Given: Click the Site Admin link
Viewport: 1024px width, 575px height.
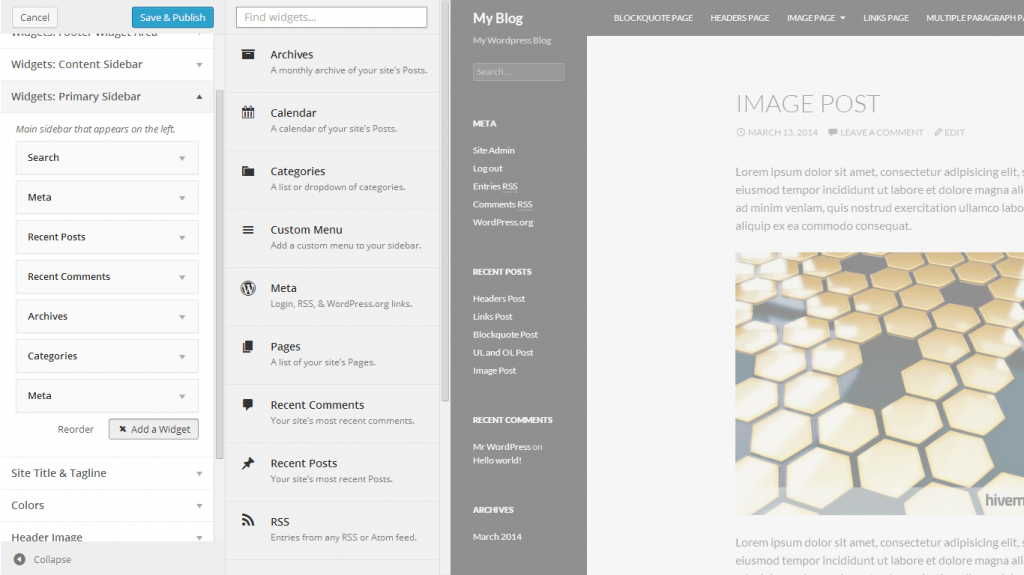Looking at the screenshot, I should pyautogui.click(x=494, y=150).
